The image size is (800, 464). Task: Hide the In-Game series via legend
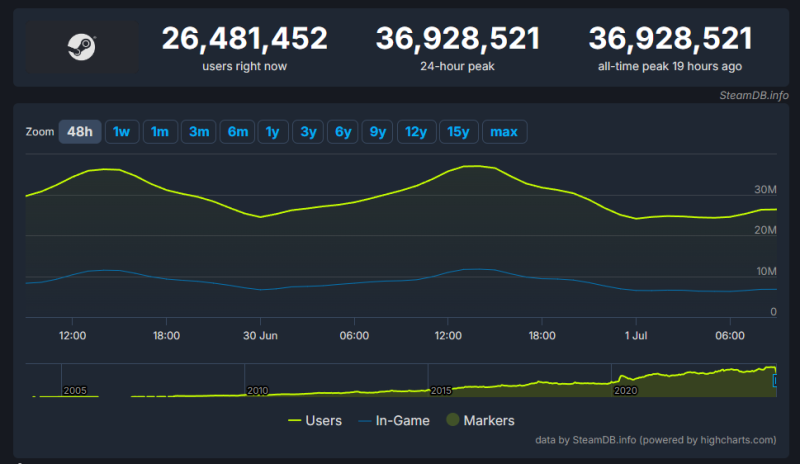tap(393, 421)
